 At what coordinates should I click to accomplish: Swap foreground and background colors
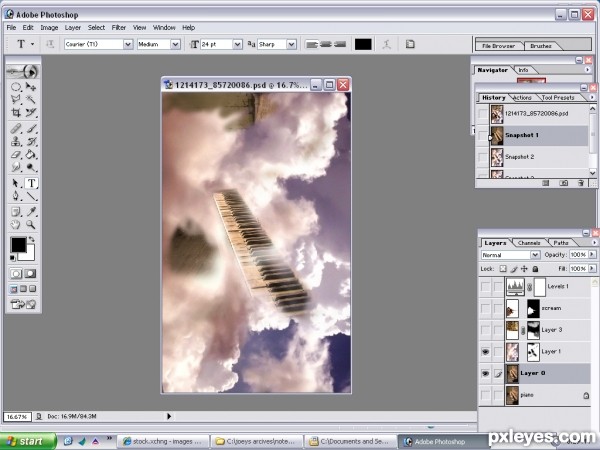[x=32, y=239]
